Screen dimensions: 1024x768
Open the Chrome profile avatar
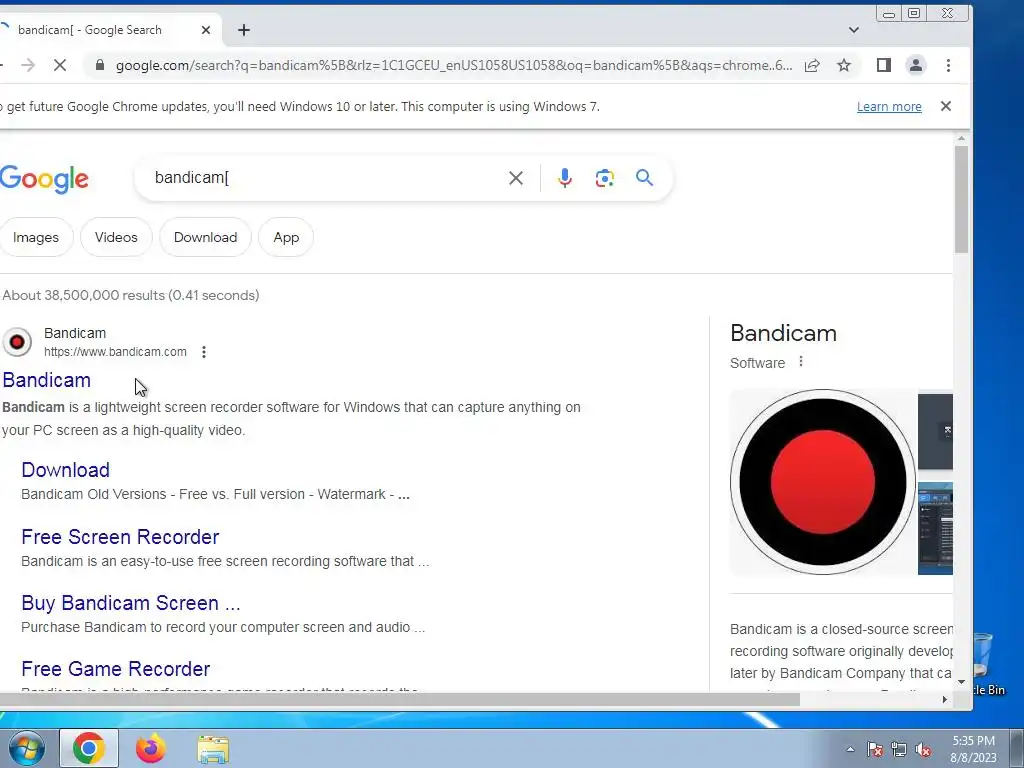[x=916, y=65]
